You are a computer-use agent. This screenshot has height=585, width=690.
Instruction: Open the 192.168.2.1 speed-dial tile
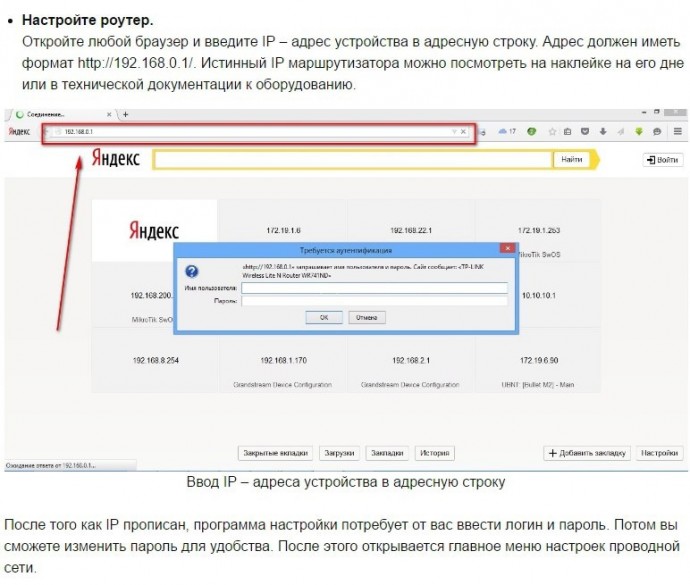[411, 360]
